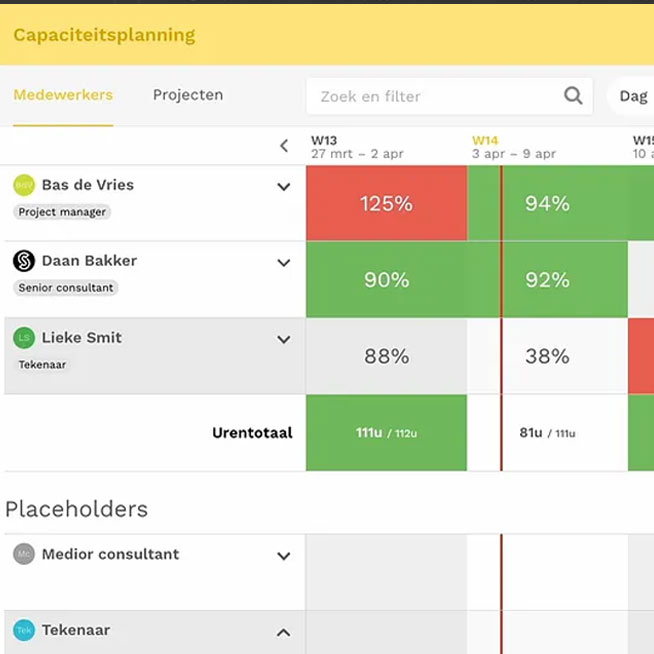Focus the Zoek en filter field
This screenshot has height=654, width=654.
pyautogui.click(x=435, y=96)
